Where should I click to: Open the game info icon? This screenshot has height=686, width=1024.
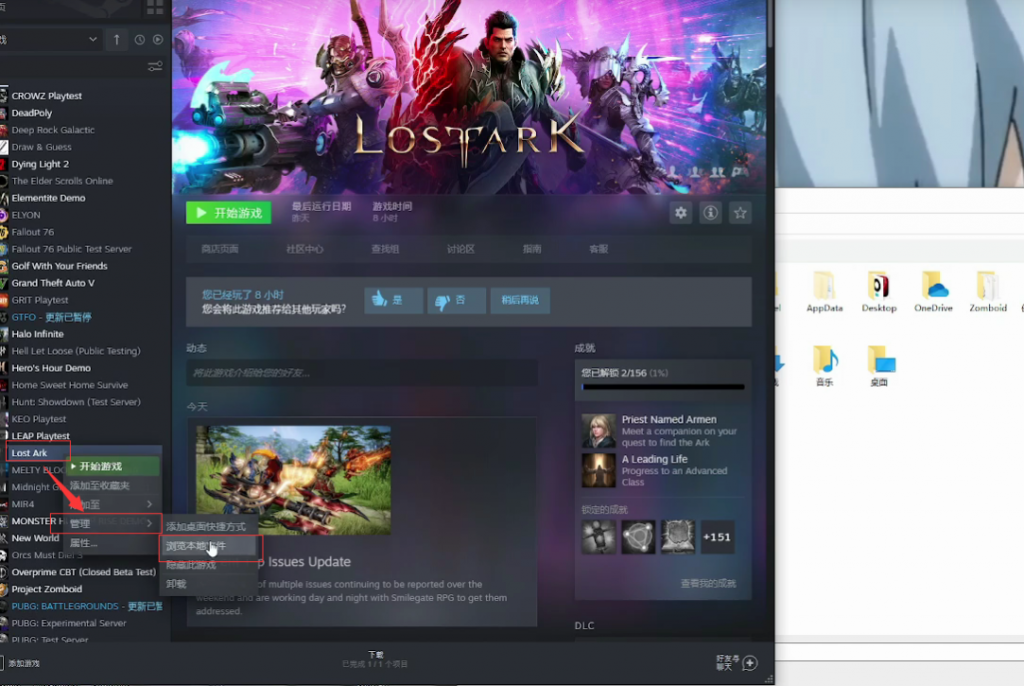[711, 213]
